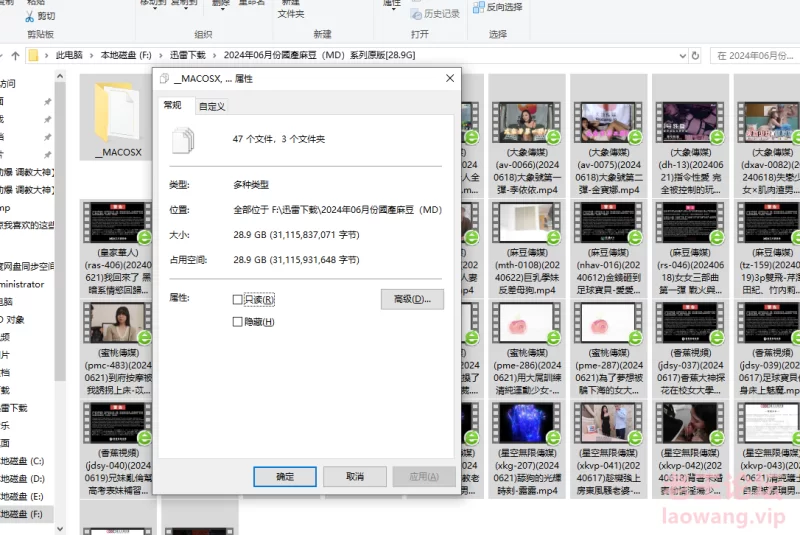The image size is (800, 535).
Task: Click the search box for this folder
Action: tap(755, 56)
